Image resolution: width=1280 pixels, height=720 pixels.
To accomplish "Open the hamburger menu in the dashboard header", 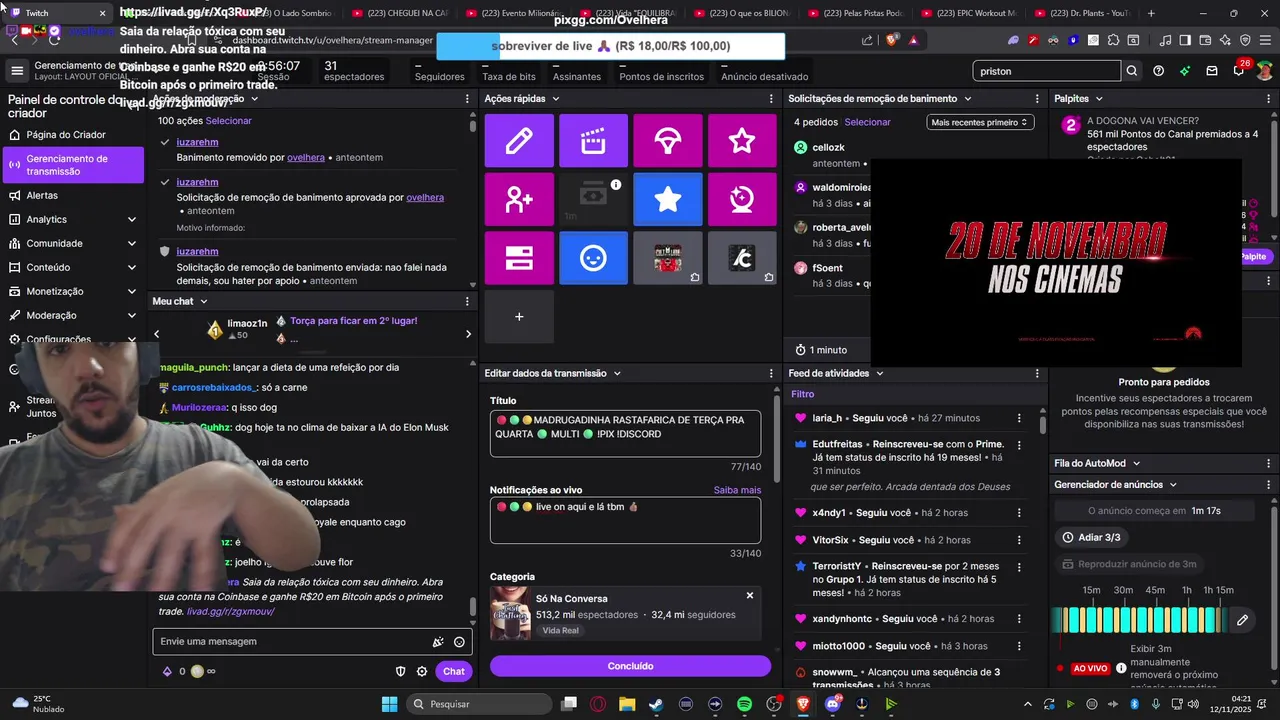I will point(17,71).
